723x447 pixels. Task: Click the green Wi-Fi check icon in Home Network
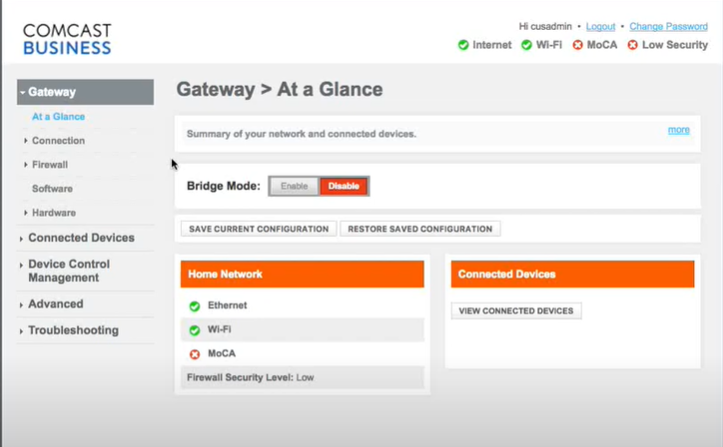pyautogui.click(x=195, y=330)
